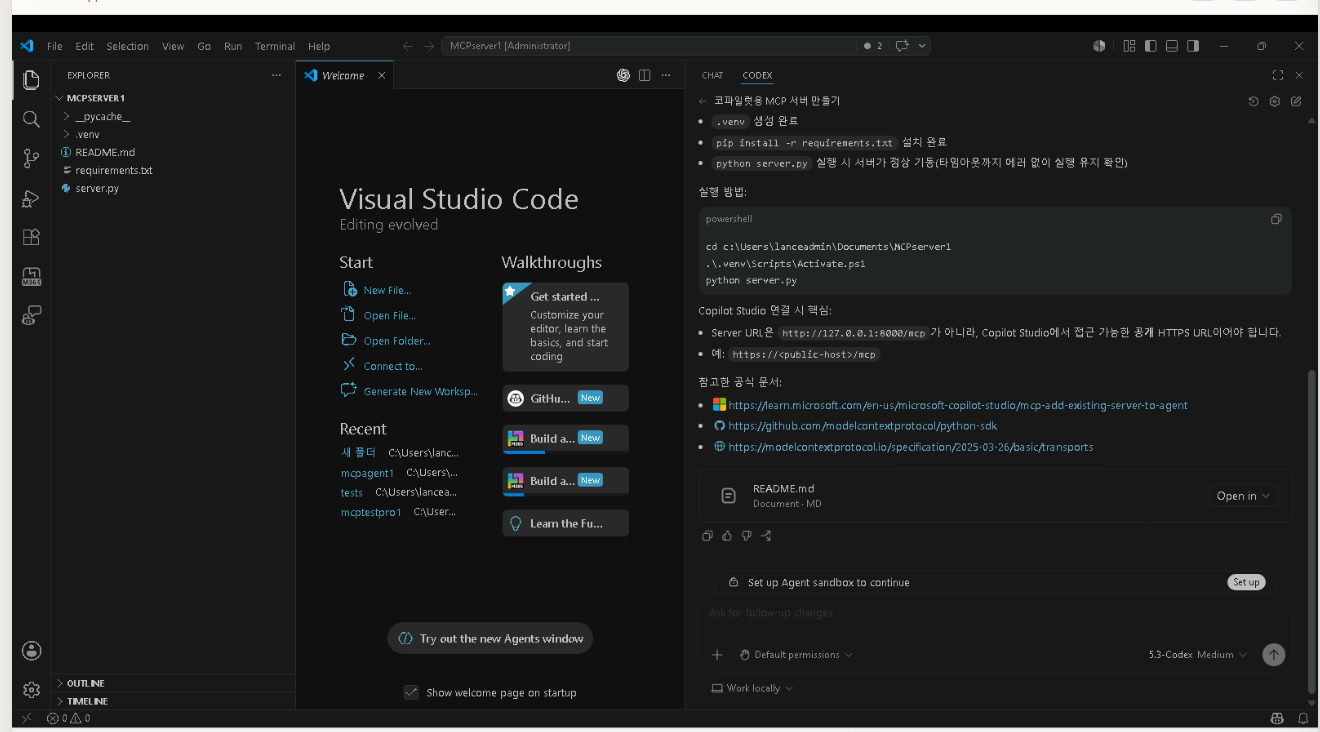Give the response a thumbs down

[746, 536]
